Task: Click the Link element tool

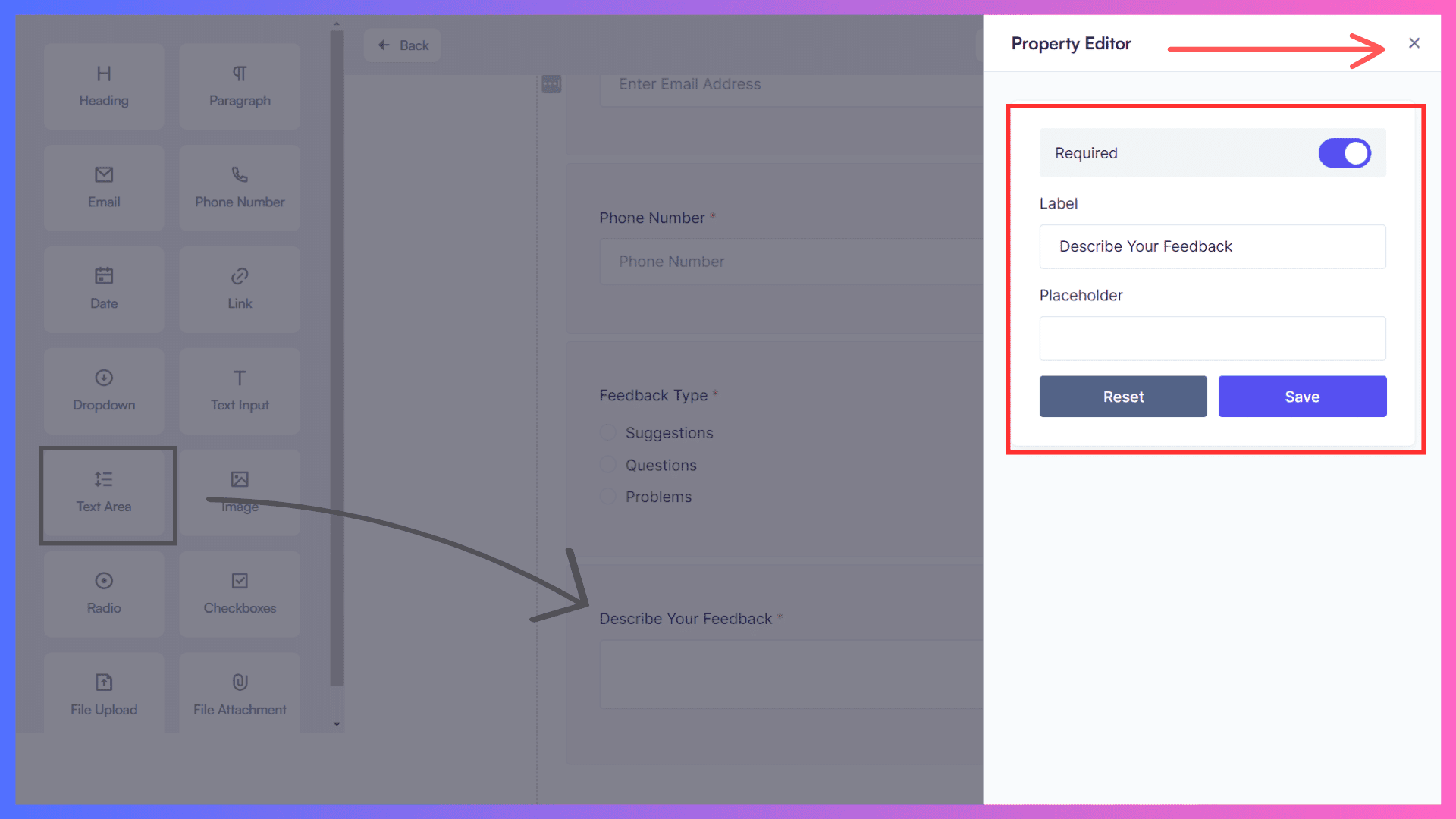Action: [238, 287]
